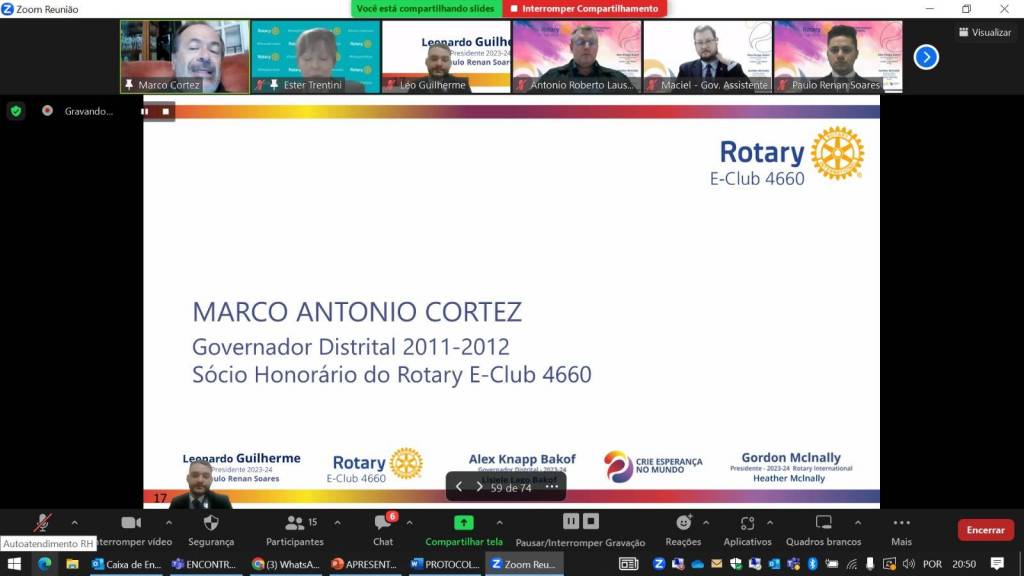1024x576 pixels.
Task: Click the red Encerrar button
Action: pos(985,530)
